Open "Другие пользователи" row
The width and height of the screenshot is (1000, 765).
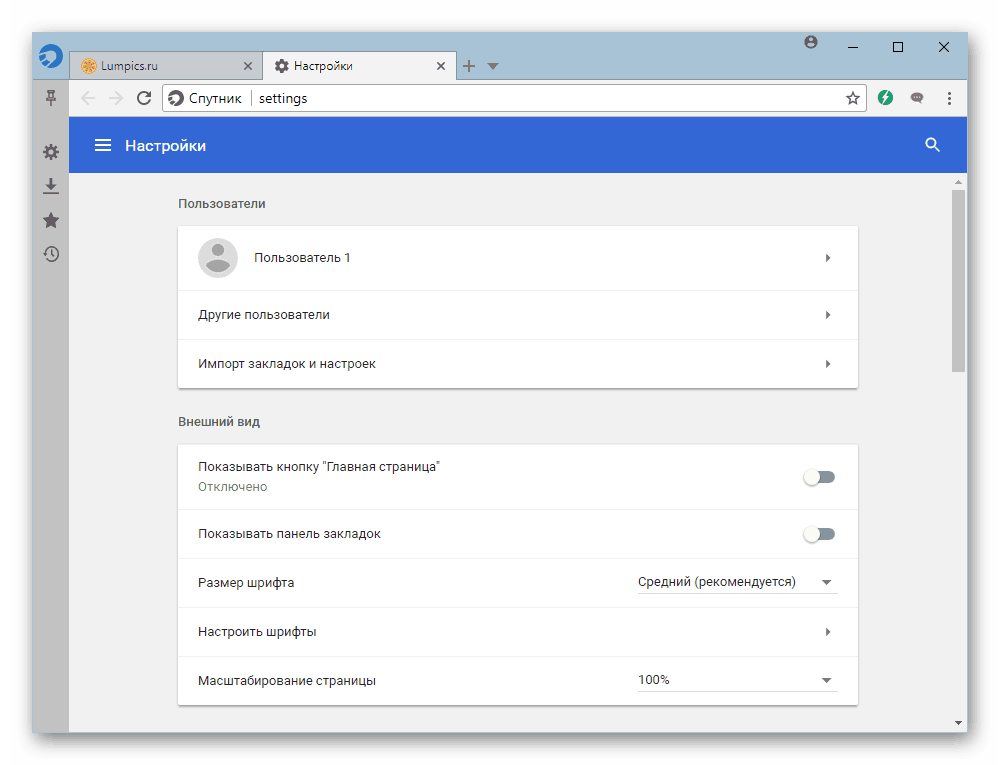[x=517, y=315]
